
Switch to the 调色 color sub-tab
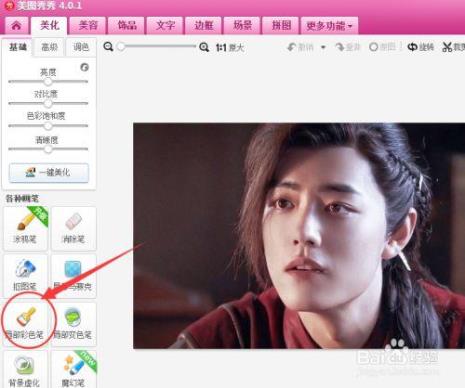[81, 47]
